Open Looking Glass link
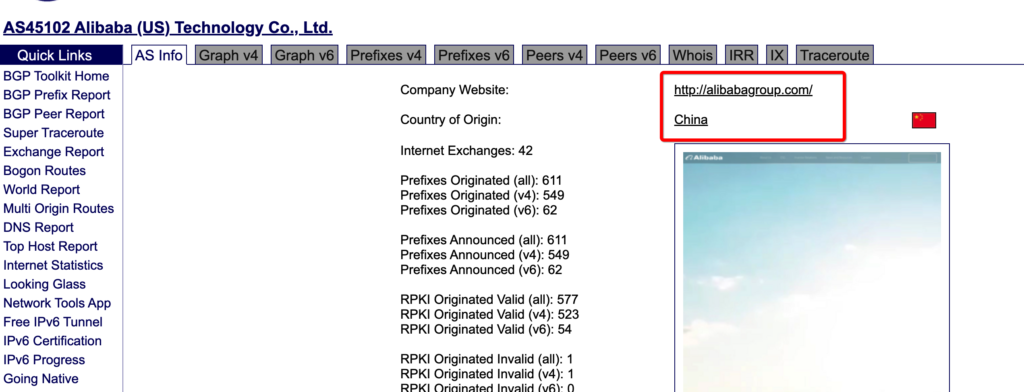The height and width of the screenshot is (392, 1024). coord(44,284)
